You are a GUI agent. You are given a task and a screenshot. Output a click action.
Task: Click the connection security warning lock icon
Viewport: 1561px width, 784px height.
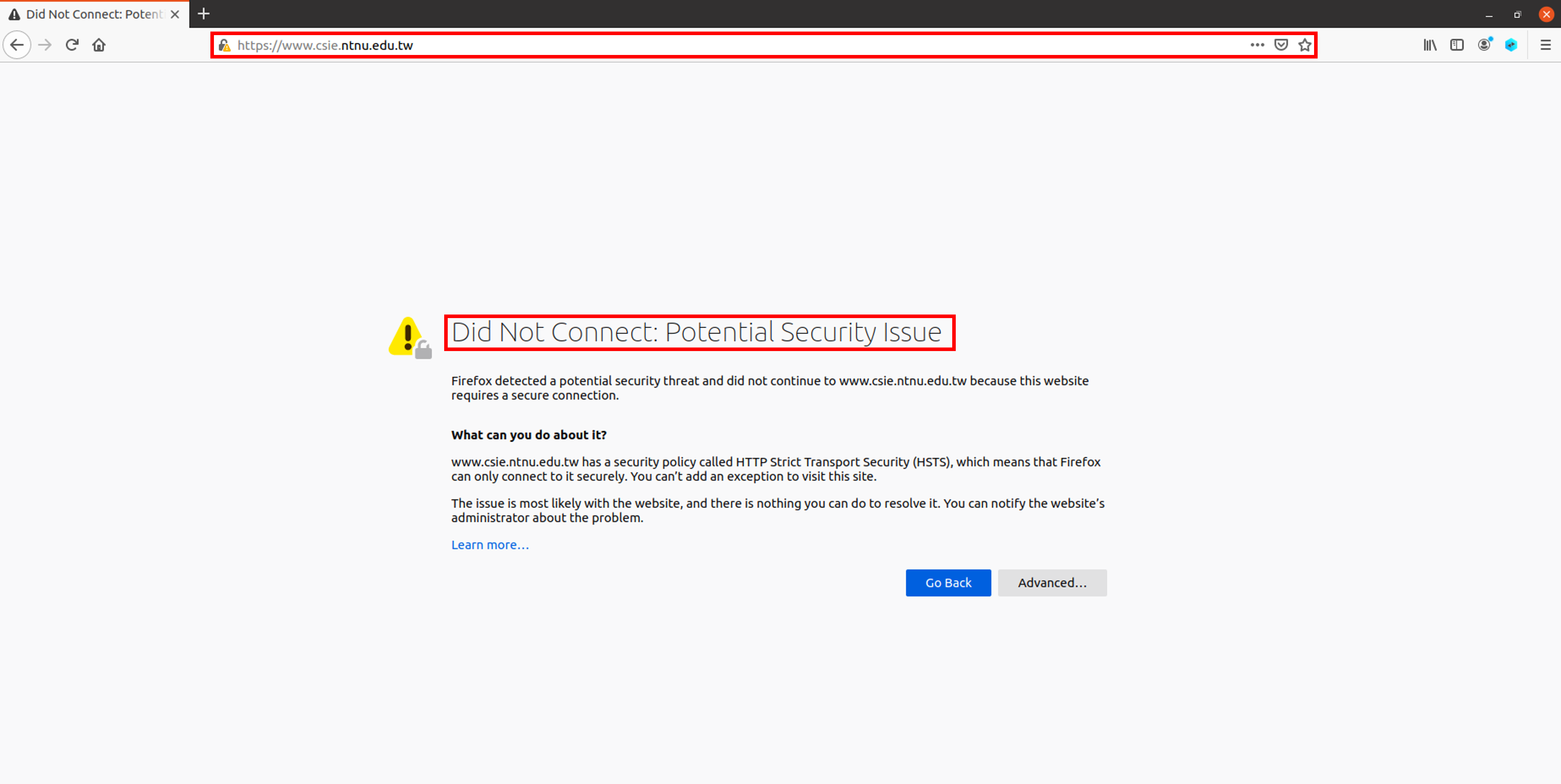tap(225, 45)
